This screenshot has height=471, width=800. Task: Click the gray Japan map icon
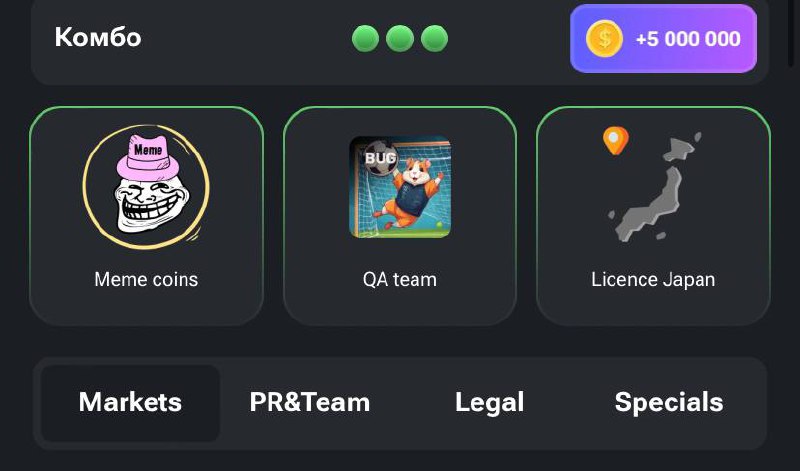pos(655,187)
